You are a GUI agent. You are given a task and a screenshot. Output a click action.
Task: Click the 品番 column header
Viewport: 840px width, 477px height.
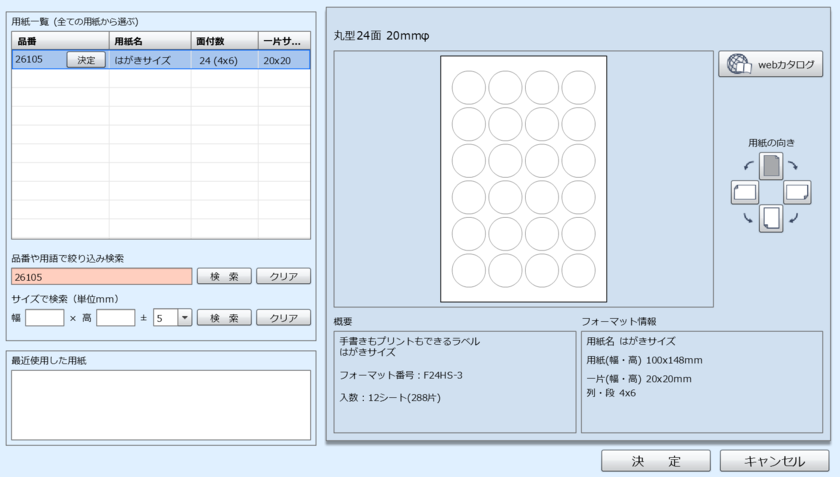pyautogui.click(x=60, y=41)
